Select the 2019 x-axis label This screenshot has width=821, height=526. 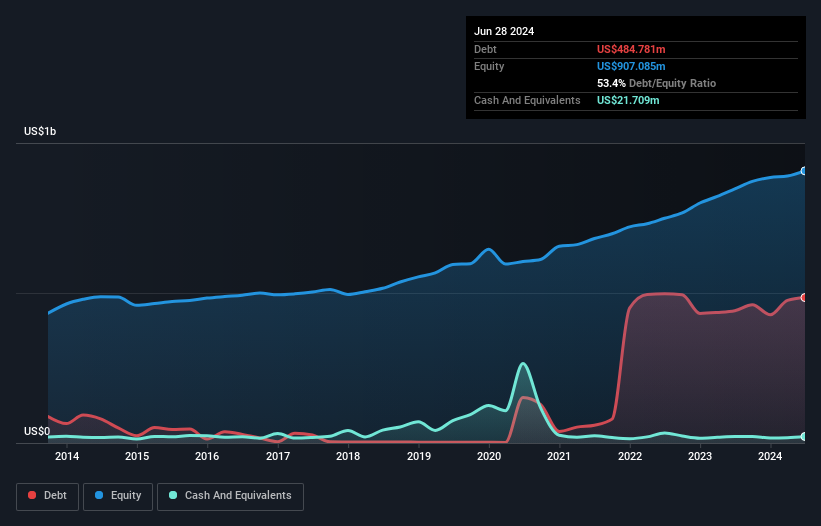[x=419, y=456]
